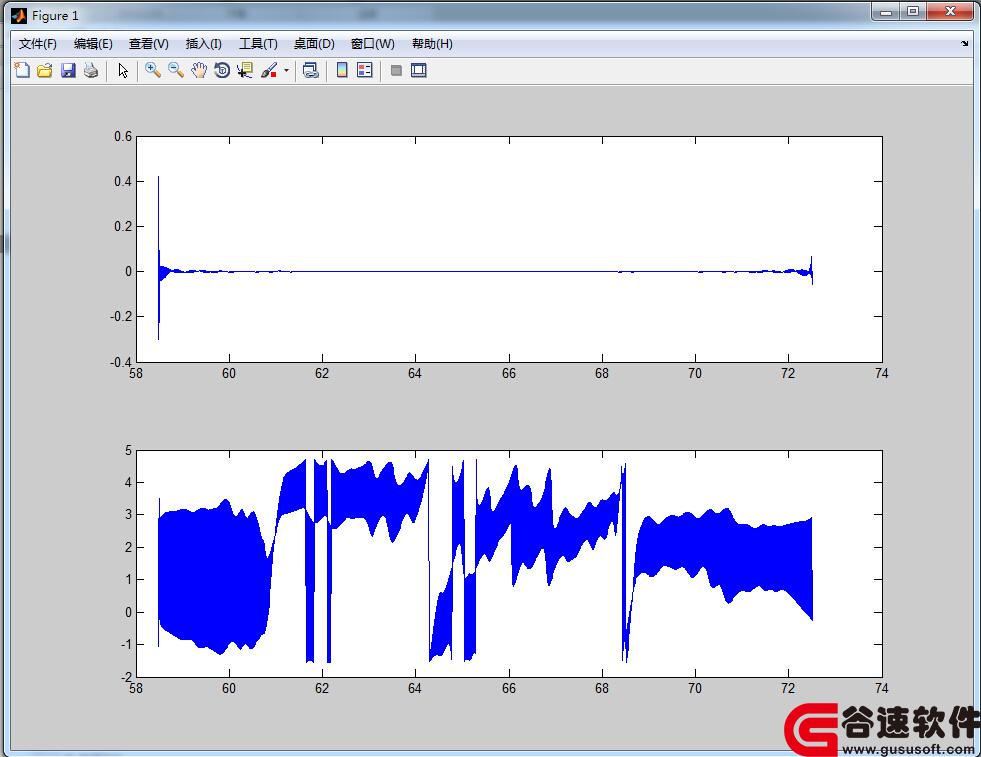Show plot tools and dock figure icon

pyautogui.click(x=419, y=70)
